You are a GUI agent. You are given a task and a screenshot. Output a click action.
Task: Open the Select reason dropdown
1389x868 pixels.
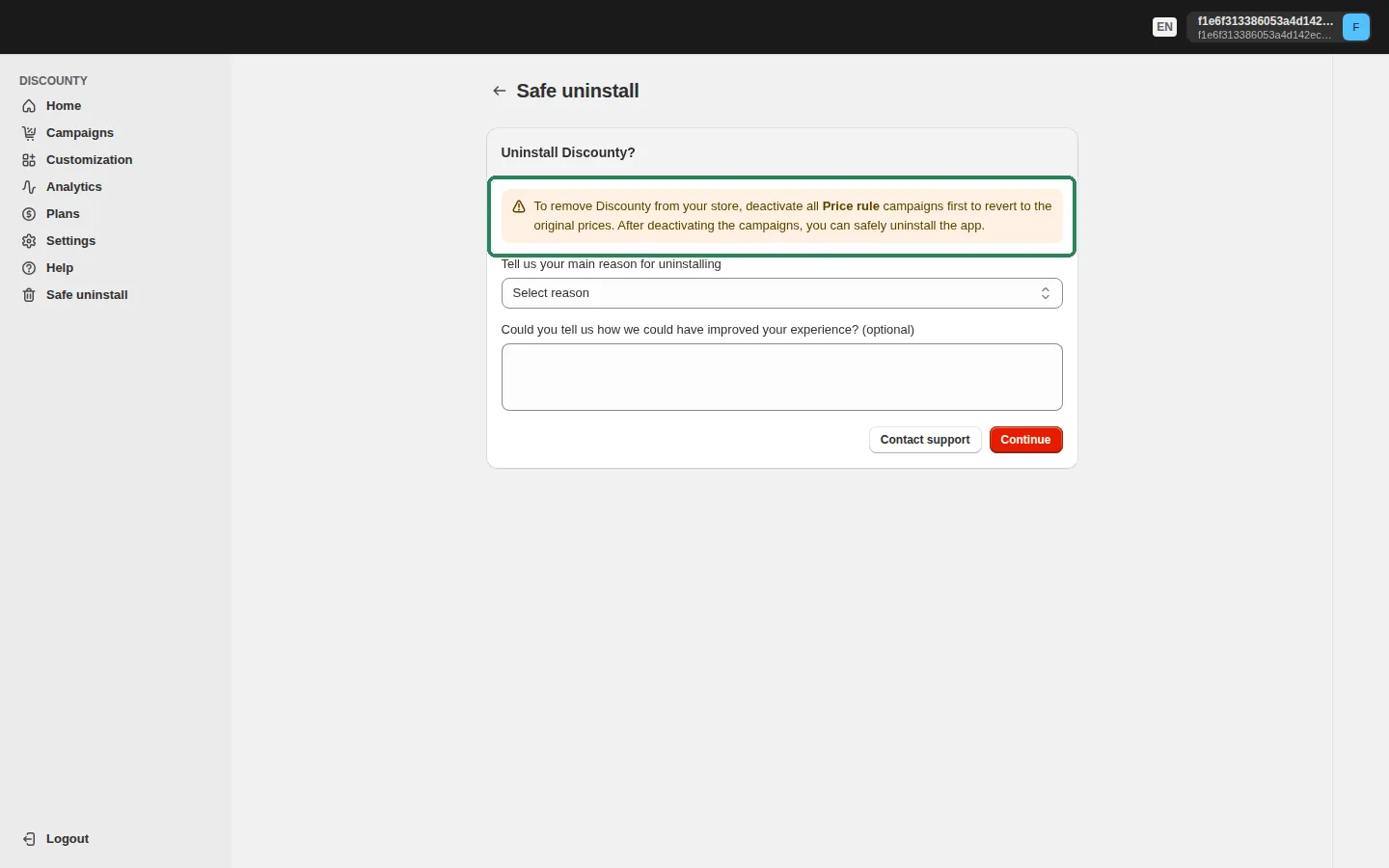pyautogui.click(x=782, y=293)
